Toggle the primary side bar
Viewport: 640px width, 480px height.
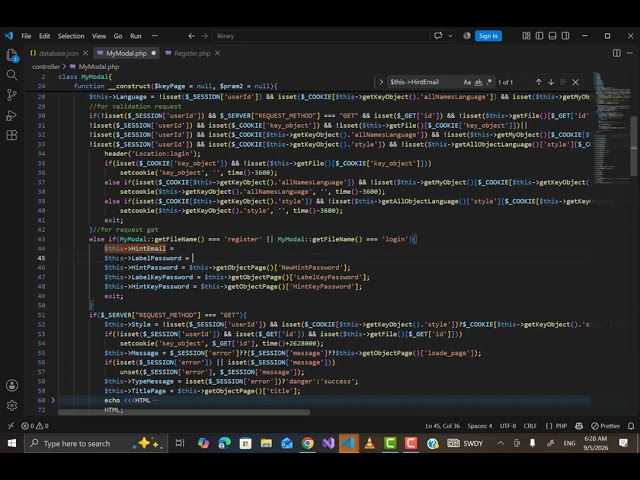coord(539,36)
